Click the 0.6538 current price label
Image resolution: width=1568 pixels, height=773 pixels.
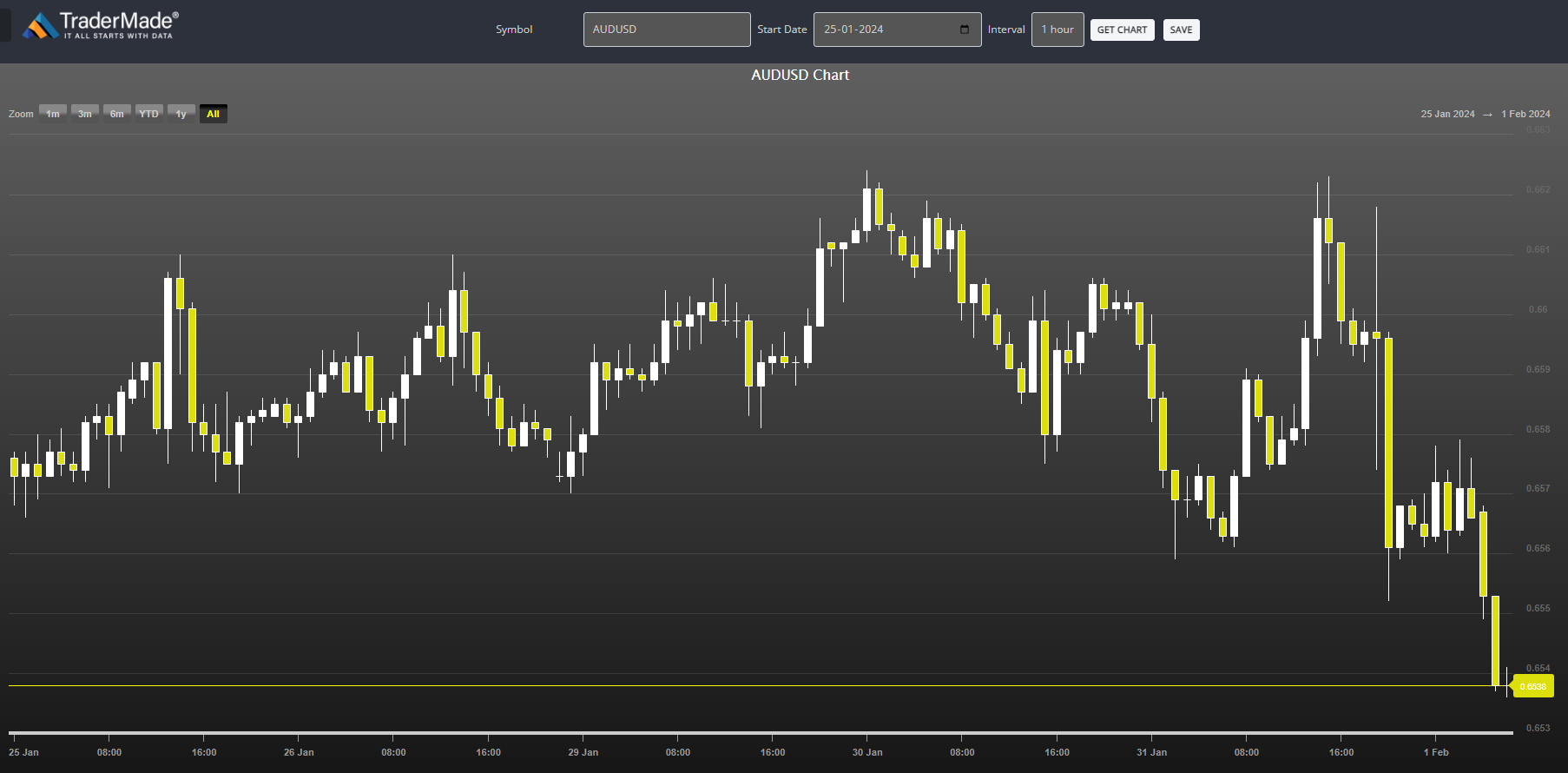[x=1533, y=686]
